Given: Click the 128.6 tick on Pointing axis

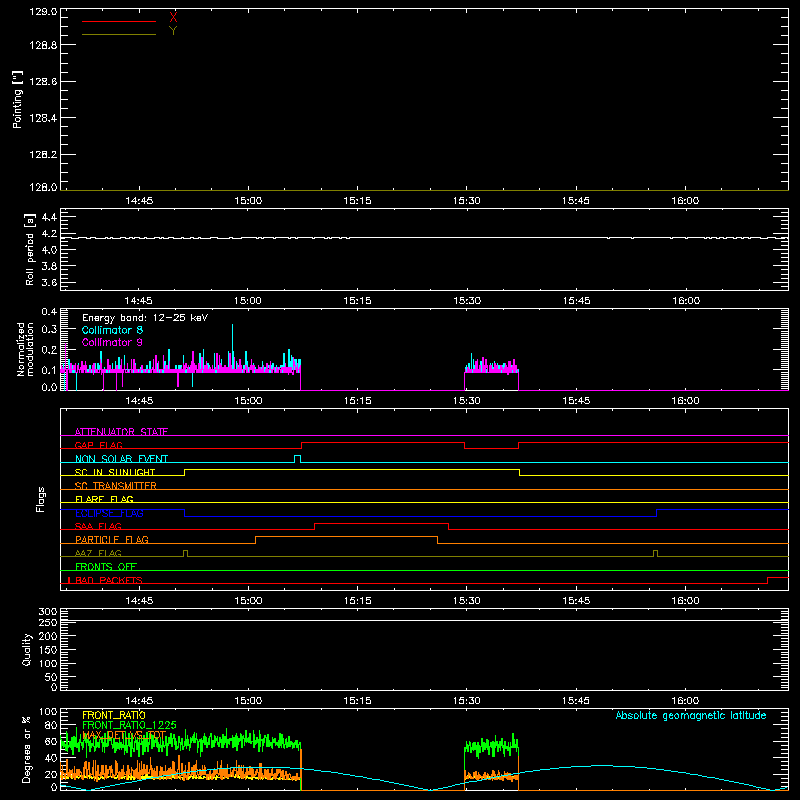Looking at the screenshot, I should click(43, 82).
